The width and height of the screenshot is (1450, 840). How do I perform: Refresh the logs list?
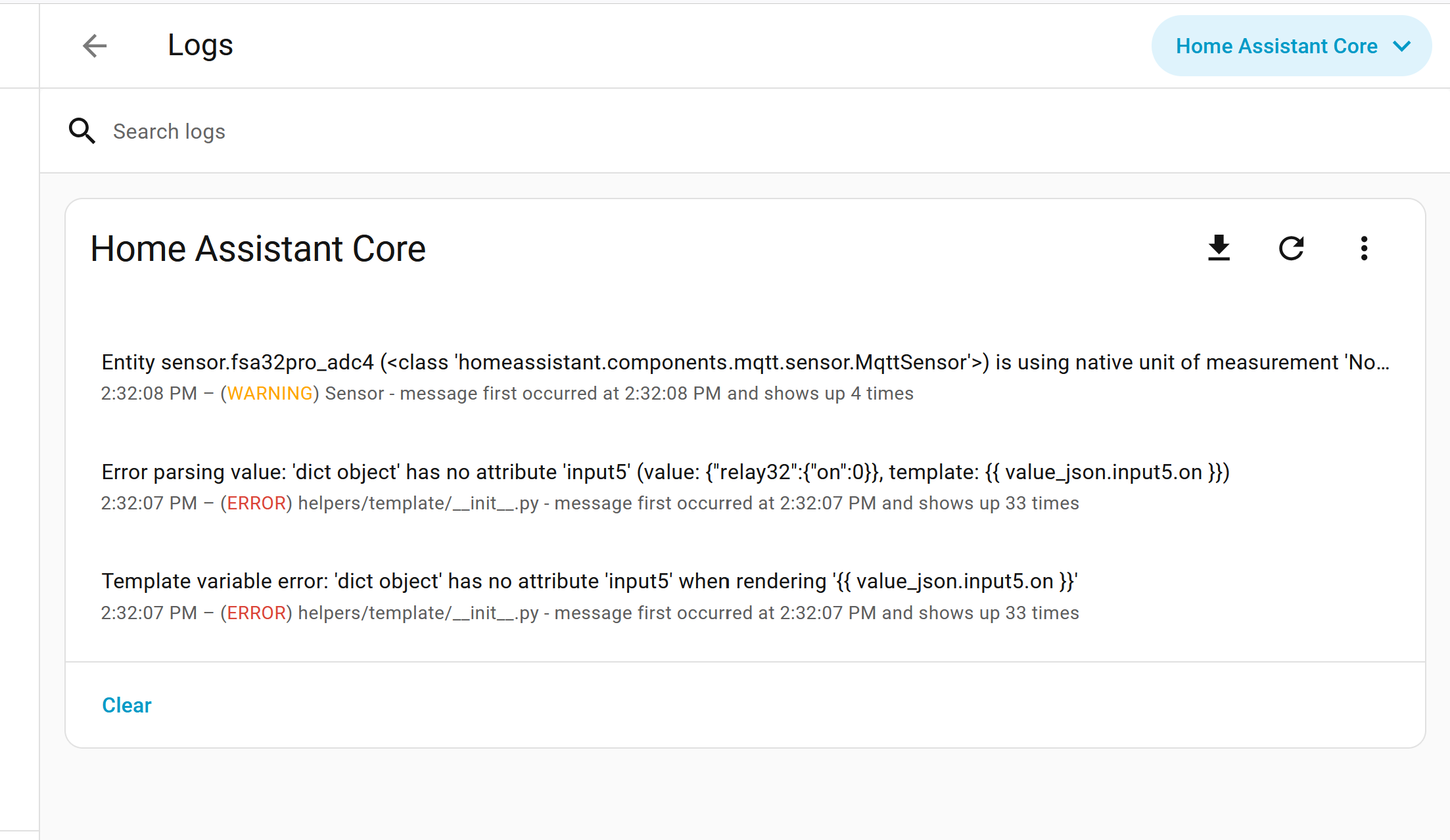1291,248
